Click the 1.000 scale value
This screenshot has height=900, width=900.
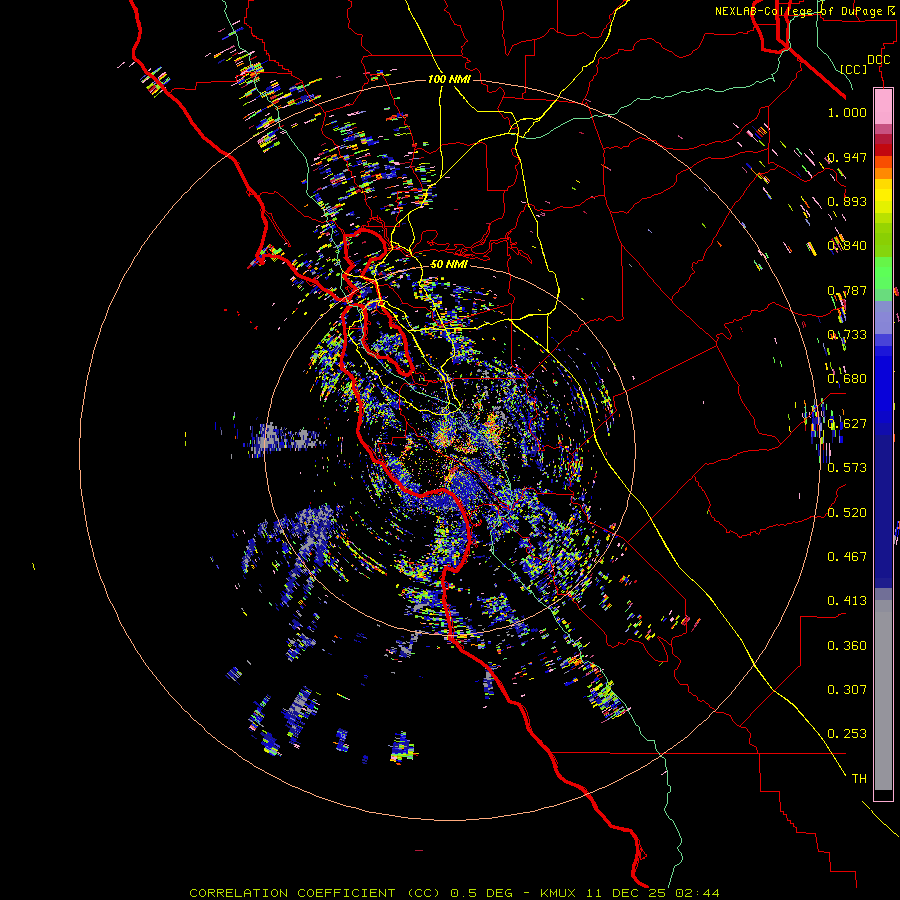(847, 112)
